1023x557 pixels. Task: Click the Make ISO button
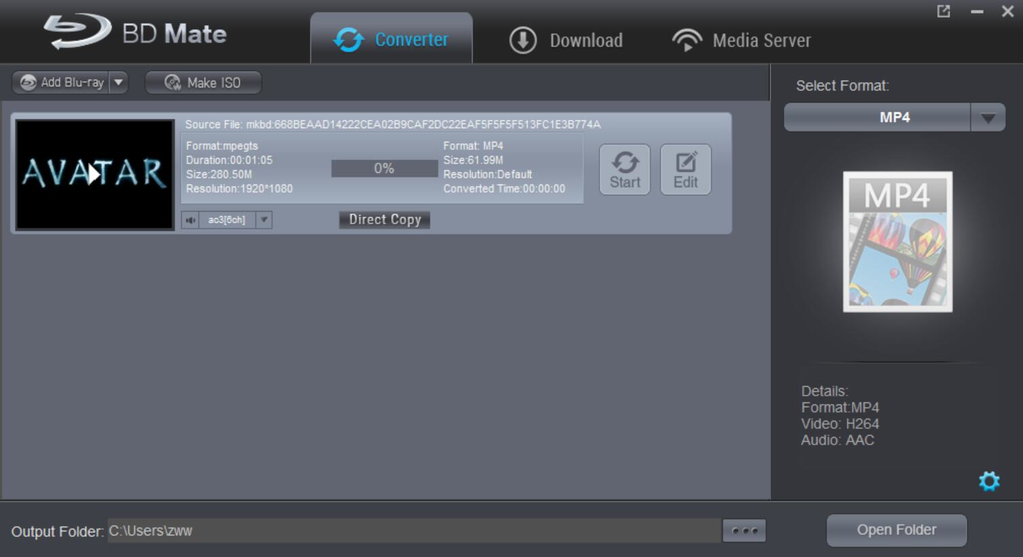click(203, 83)
